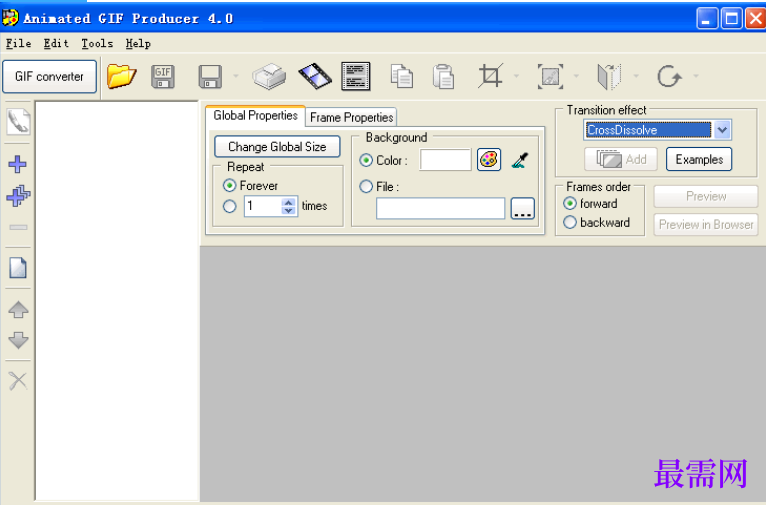Select the eyedropper color picker icon
Viewport: 766px width, 505px height.
click(520, 160)
